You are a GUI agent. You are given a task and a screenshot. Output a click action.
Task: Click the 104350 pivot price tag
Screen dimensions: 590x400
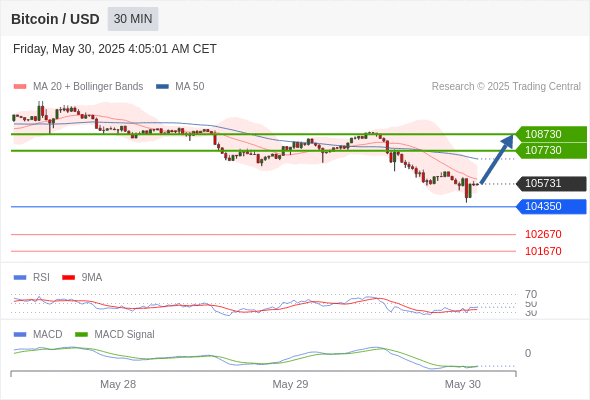[x=551, y=207]
